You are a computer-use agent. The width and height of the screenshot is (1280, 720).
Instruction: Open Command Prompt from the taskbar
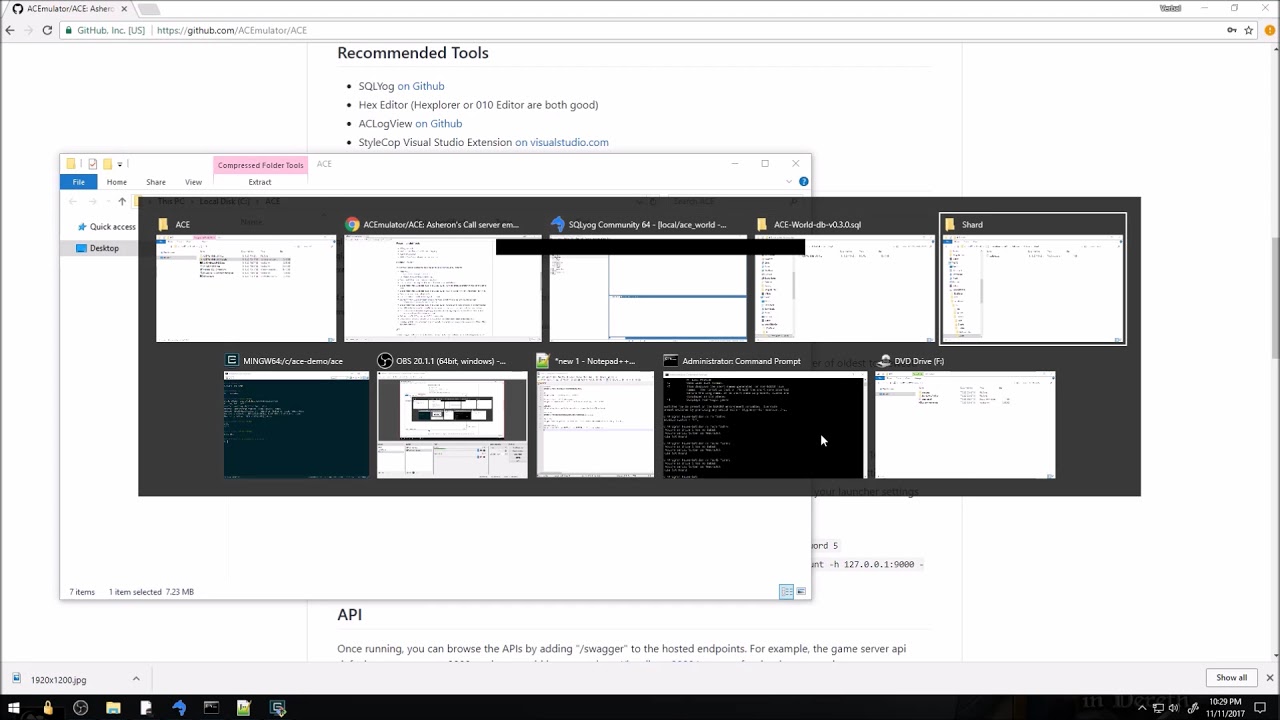tap(211, 708)
